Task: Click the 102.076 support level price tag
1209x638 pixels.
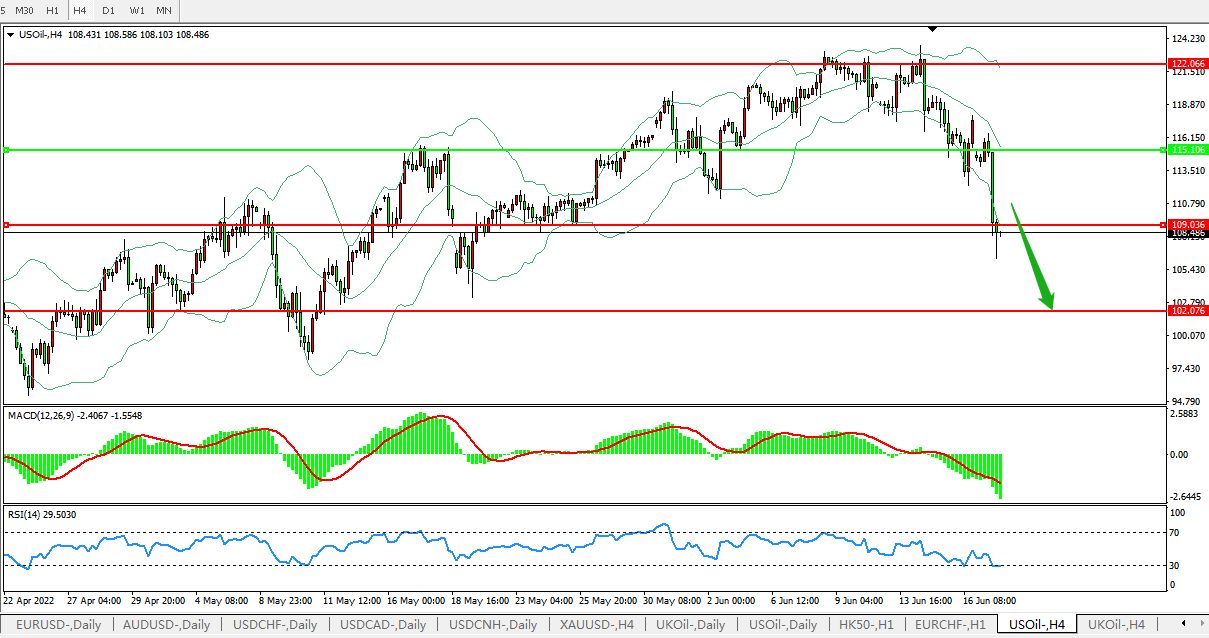Action: (x=1187, y=311)
